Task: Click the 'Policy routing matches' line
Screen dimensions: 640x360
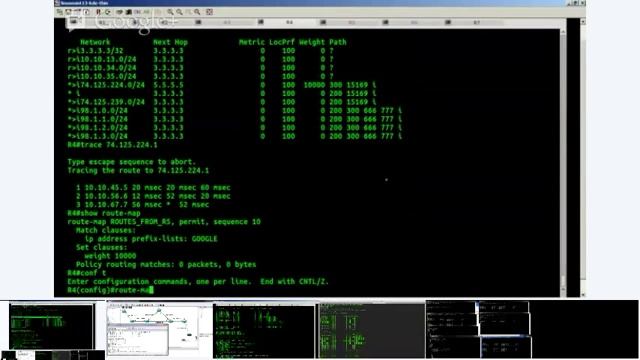Action: tap(166, 265)
